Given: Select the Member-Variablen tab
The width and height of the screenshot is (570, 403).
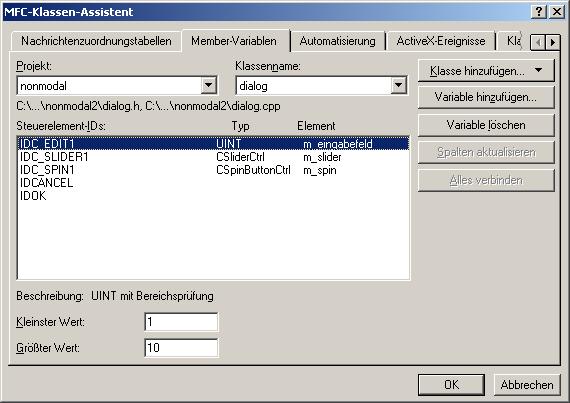Looking at the screenshot, I should tap(234, 41).
